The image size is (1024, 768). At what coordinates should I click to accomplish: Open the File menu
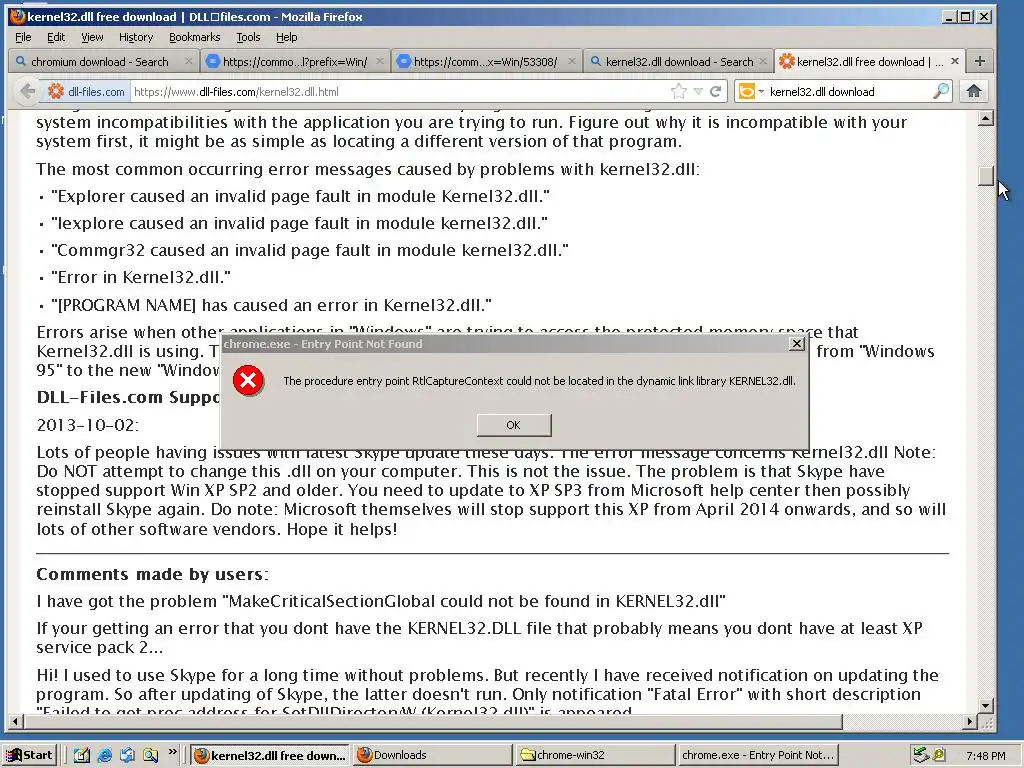click(23, 37)
